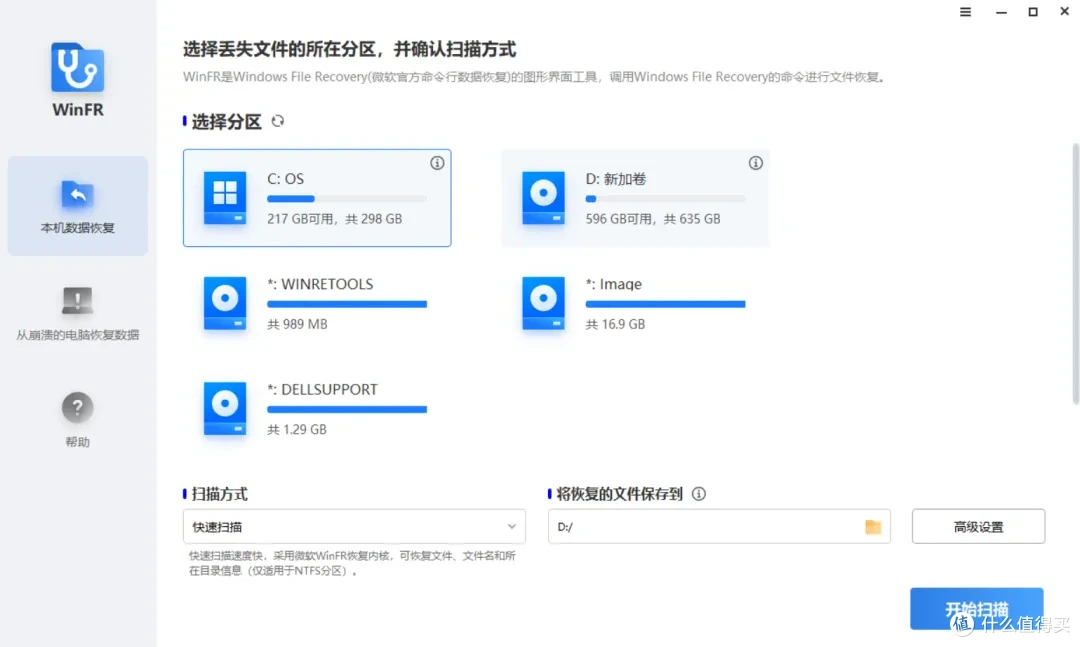
Task: Click text 共 1.29 GB
Action: click(x=297, y=429)
